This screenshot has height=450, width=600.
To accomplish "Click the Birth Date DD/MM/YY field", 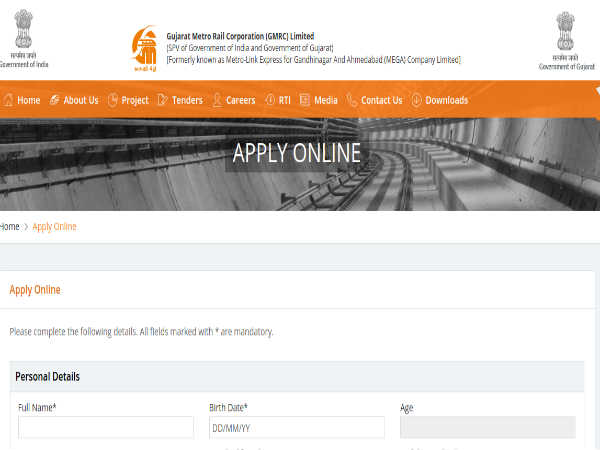I will coord(296,427).
